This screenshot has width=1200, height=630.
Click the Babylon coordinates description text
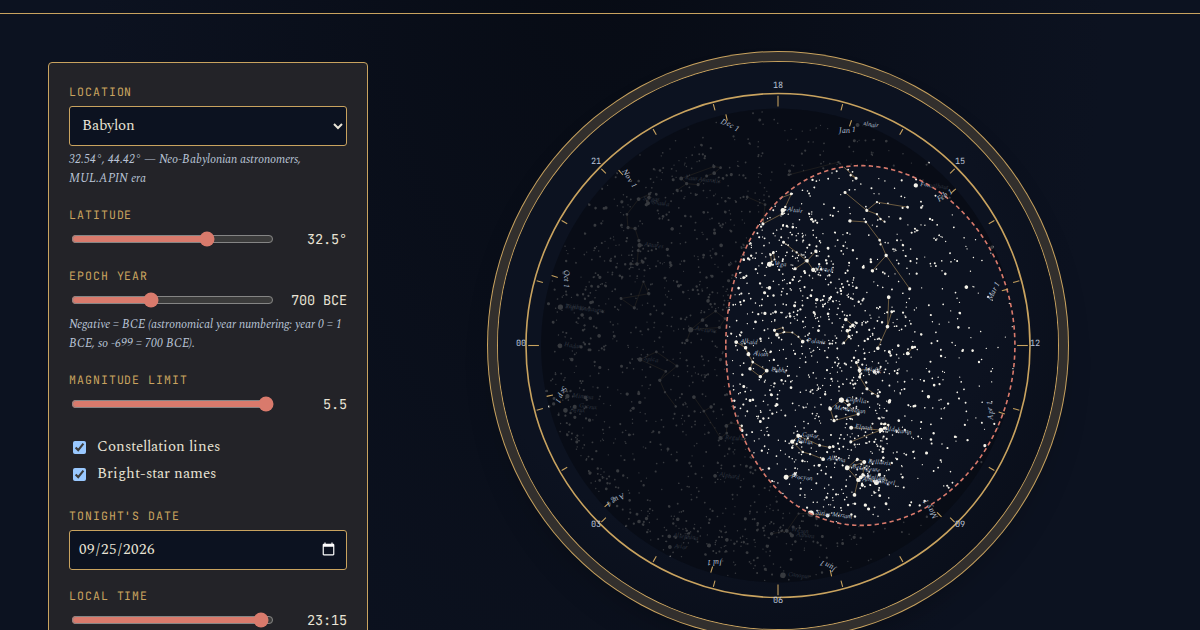185,168
